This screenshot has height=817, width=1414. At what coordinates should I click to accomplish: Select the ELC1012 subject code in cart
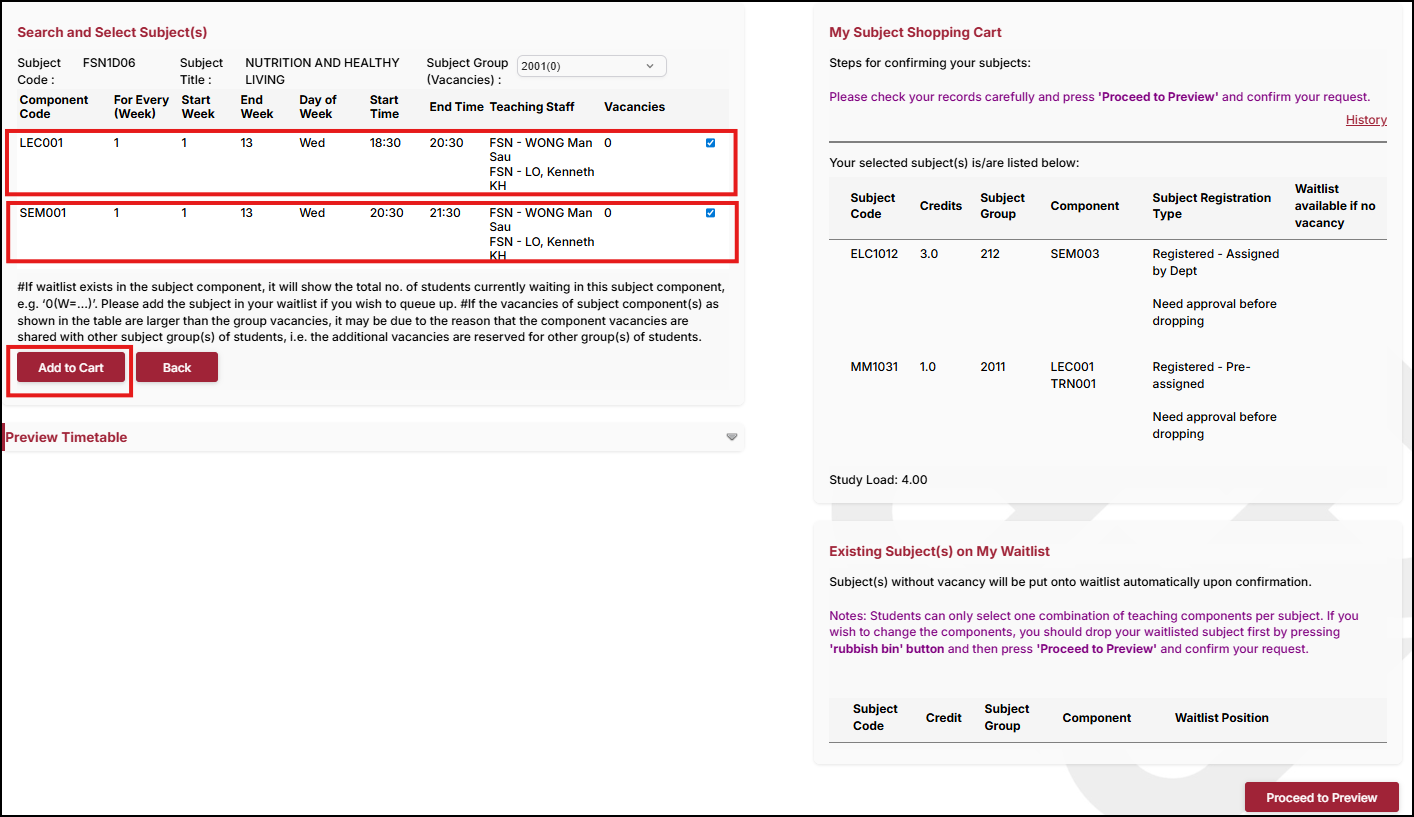pyautogui.click(x=874, y=254)
